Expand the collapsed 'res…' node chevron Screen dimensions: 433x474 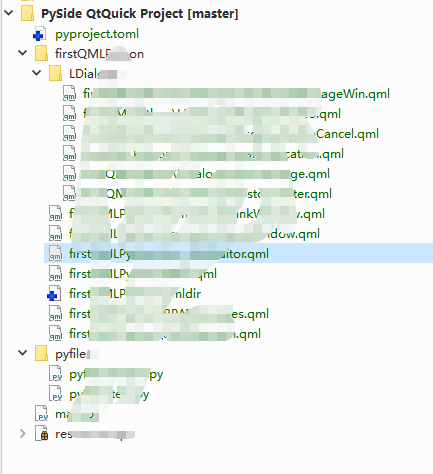click(23, 434)
